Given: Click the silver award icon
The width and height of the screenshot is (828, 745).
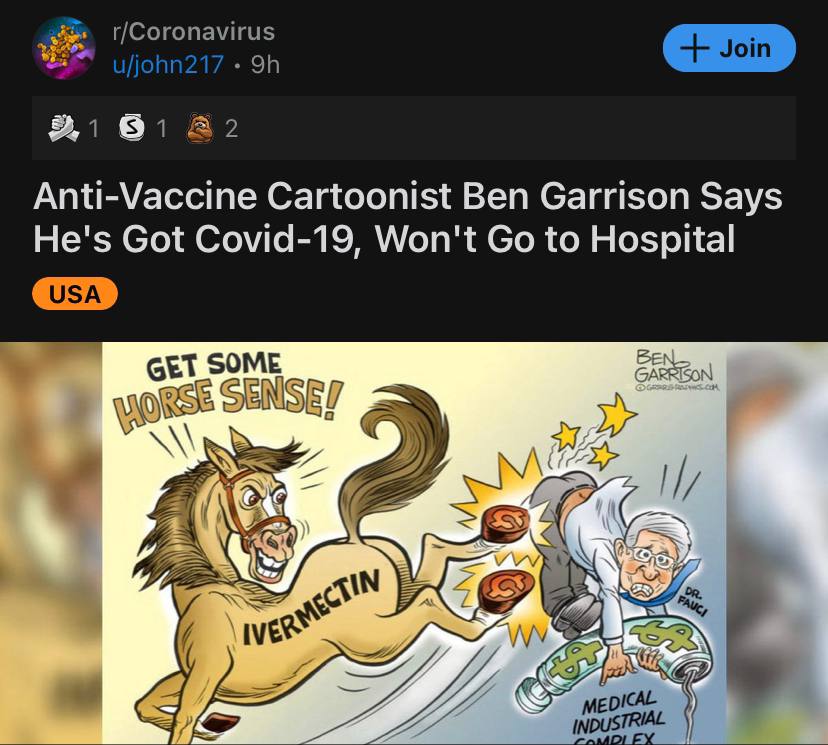Looking at the screenshot, I should (132, 128).
